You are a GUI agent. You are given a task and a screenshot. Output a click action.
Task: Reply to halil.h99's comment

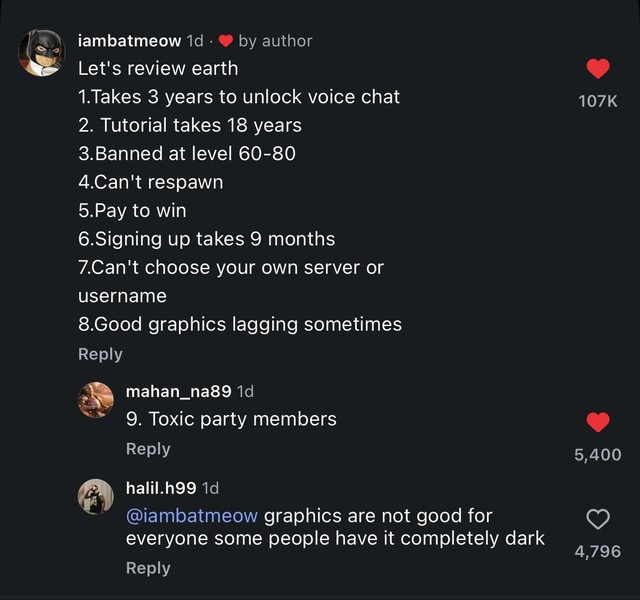pyautogui.click(x=148, y=568)
